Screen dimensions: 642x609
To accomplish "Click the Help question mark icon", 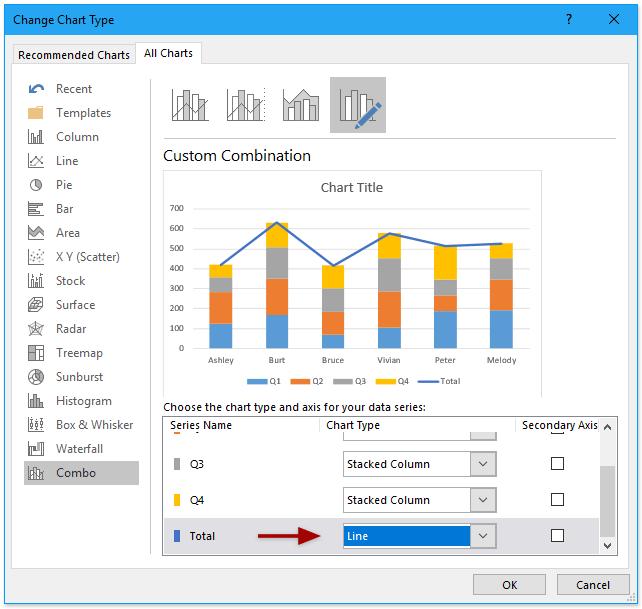I will (x=569, y=19).
